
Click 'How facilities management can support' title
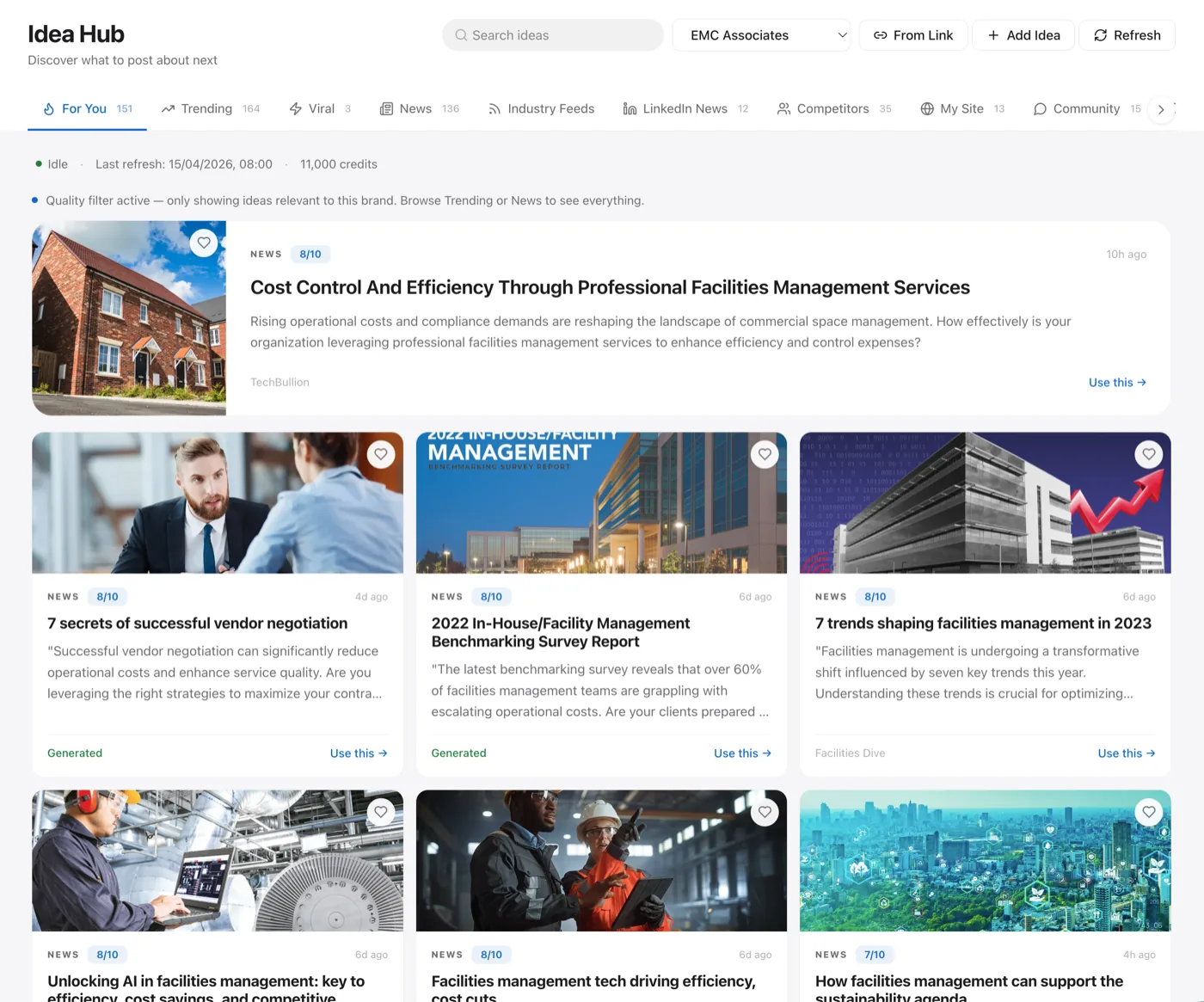click(x=969, y=989)
